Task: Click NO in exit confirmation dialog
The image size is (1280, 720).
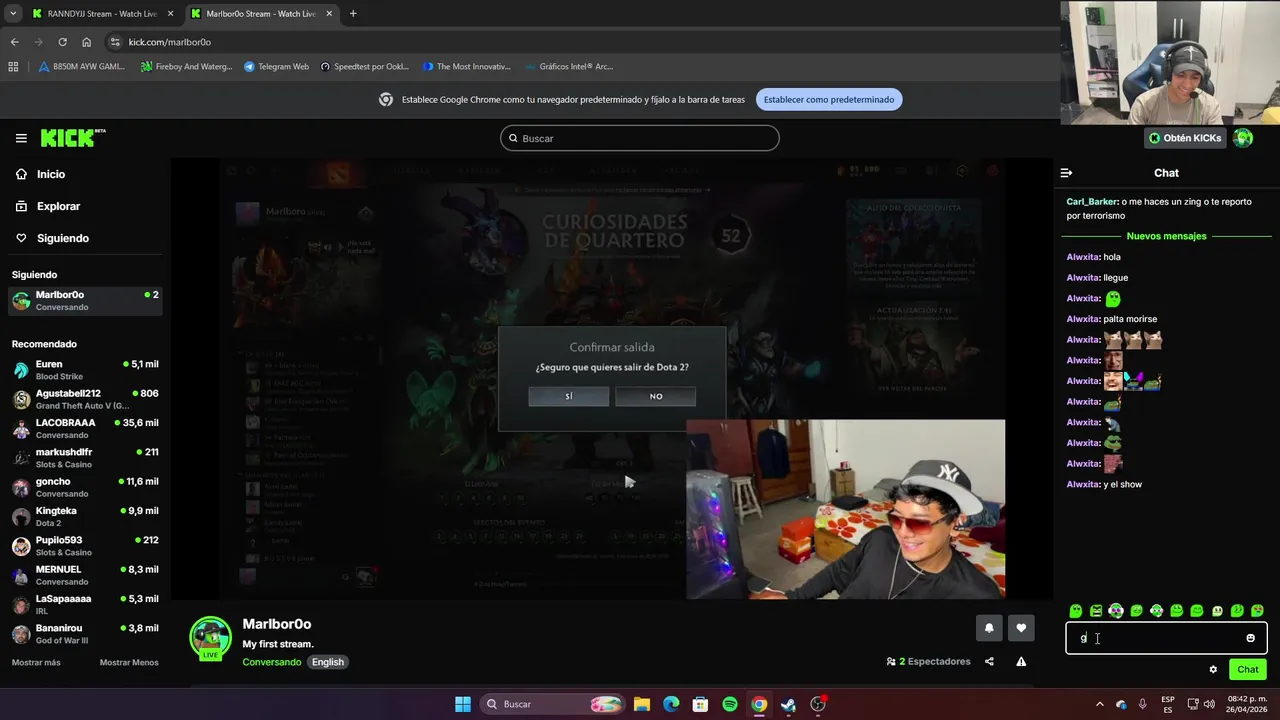Action: click(x=656, y=396)
